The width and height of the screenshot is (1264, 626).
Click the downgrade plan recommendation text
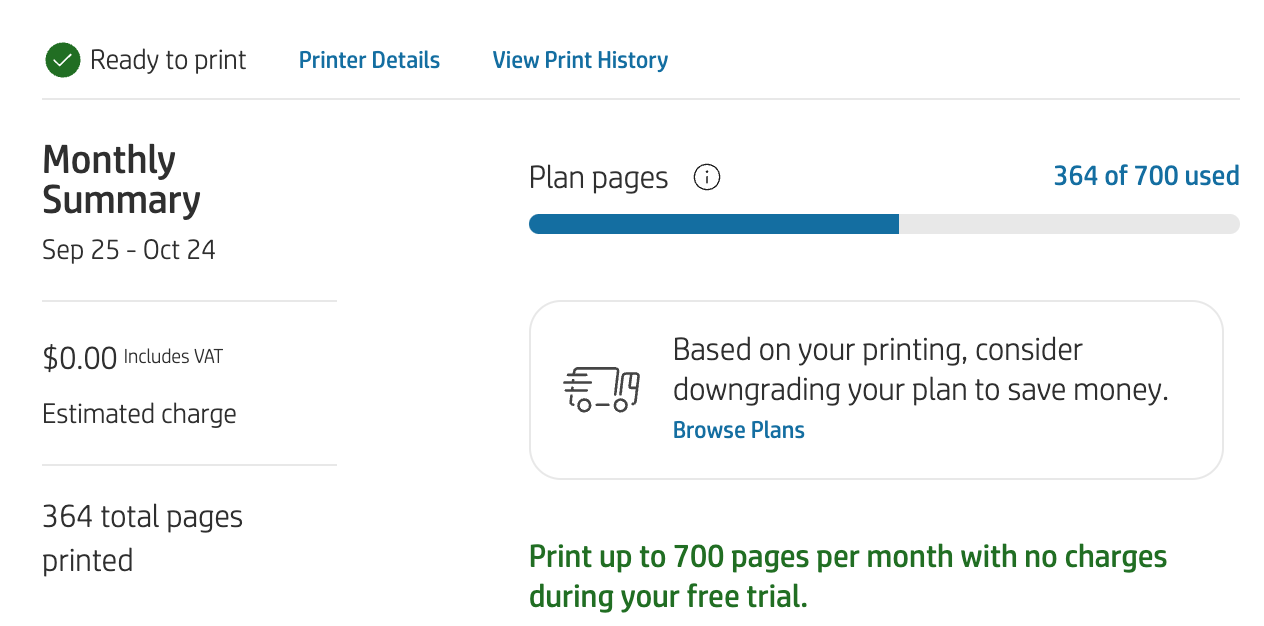coord(920,370)
